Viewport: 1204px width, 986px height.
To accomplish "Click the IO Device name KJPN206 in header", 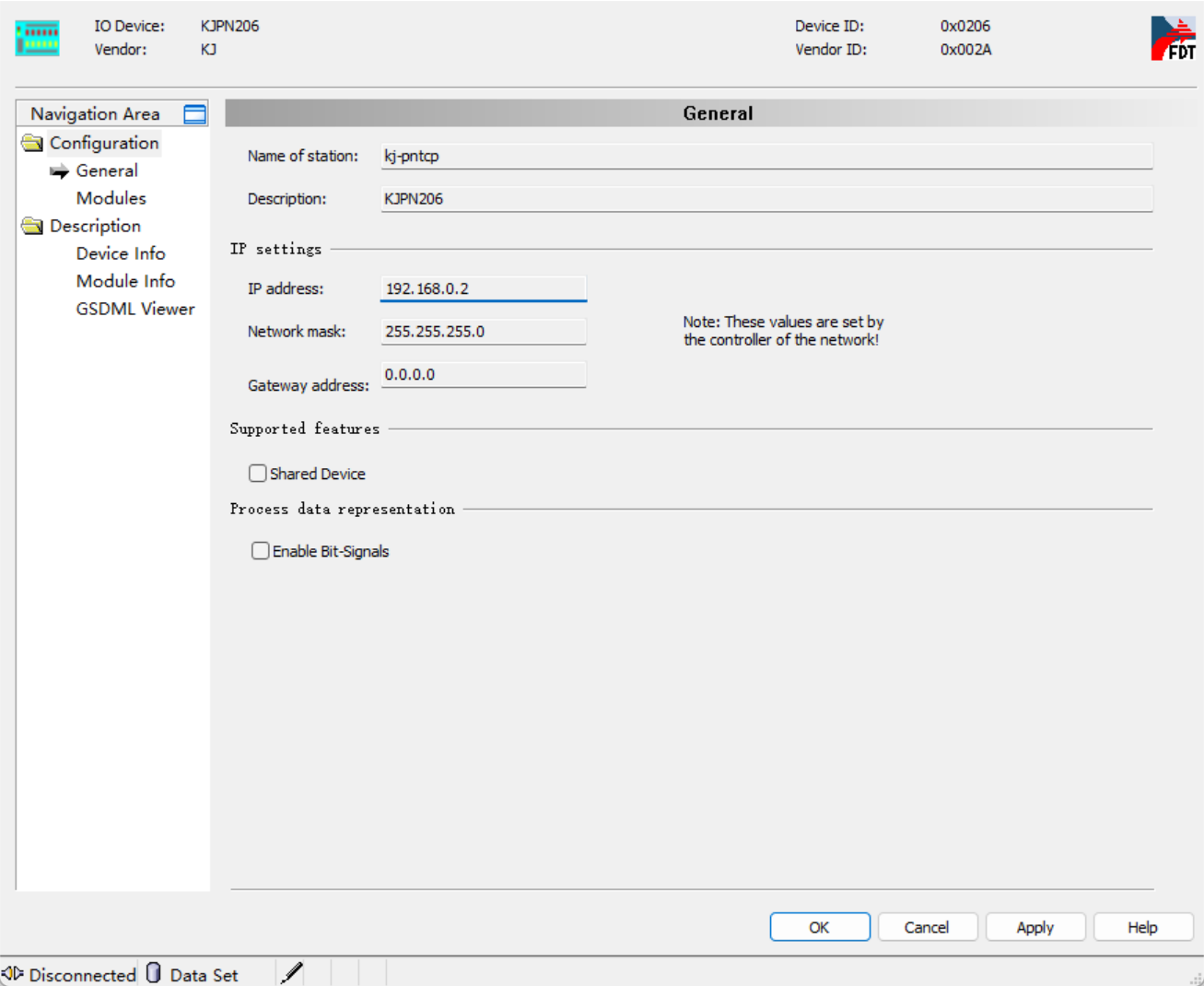I will [229, 26].
